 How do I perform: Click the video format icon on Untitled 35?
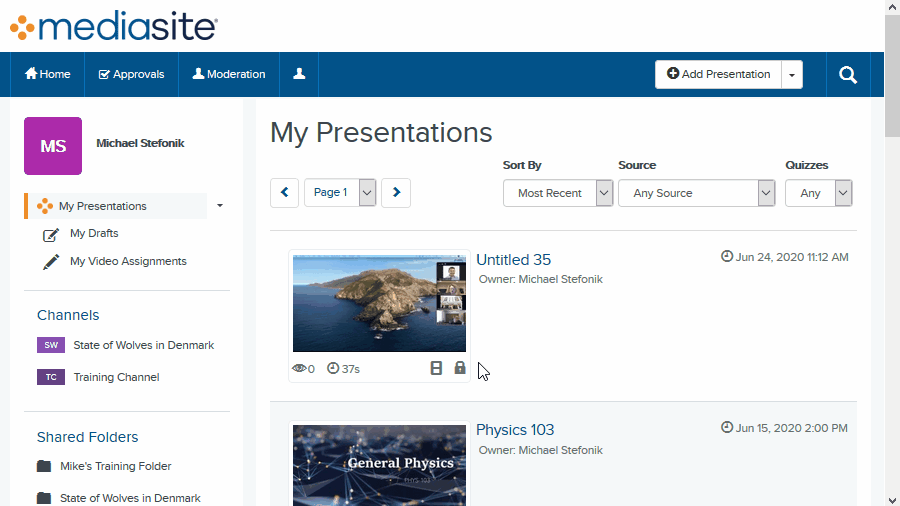pyautogui.click(x=436, y=368)
